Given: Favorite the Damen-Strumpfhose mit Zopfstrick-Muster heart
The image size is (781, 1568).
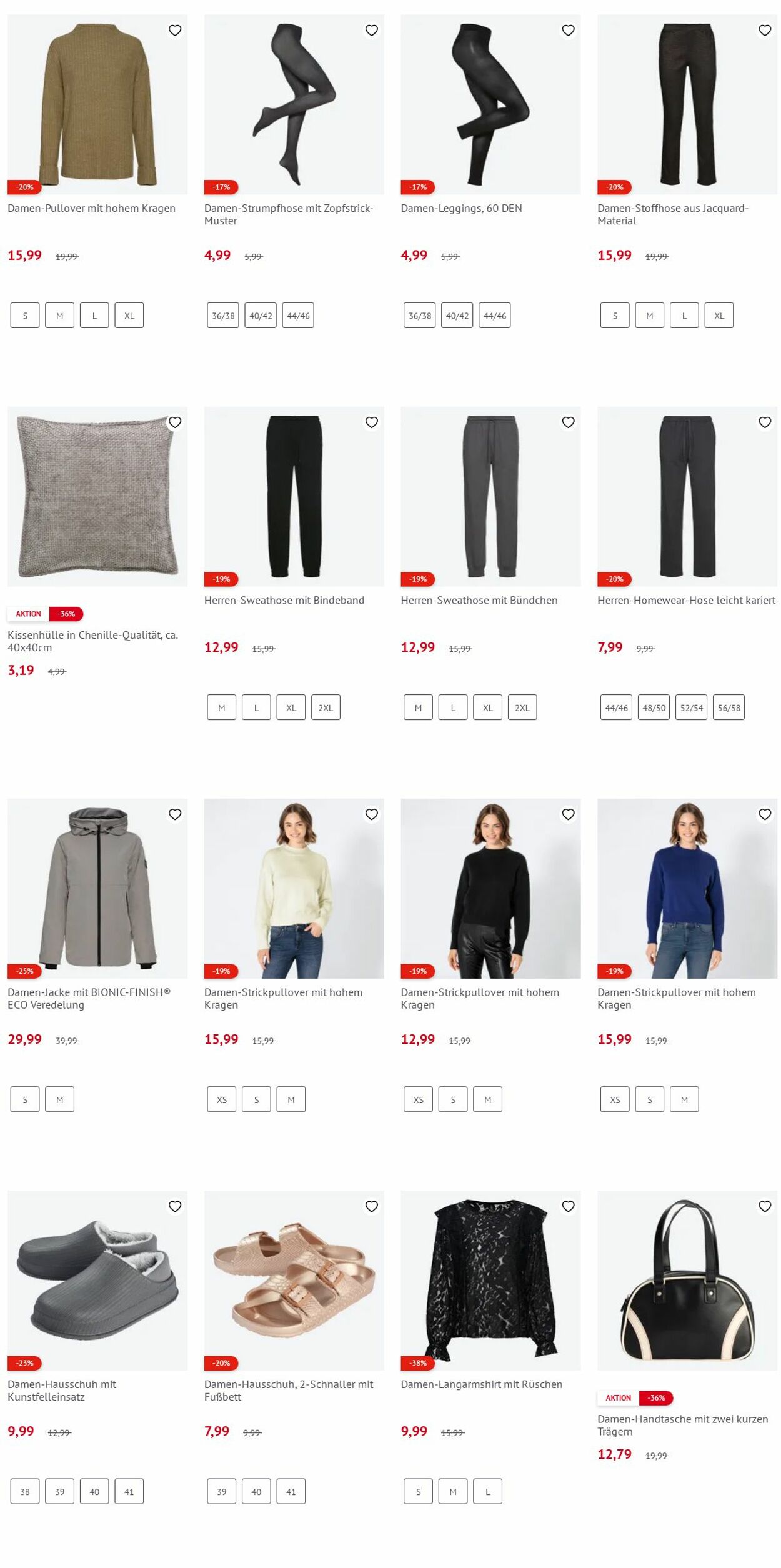Looking at the screenshot, I should (372, 30).
